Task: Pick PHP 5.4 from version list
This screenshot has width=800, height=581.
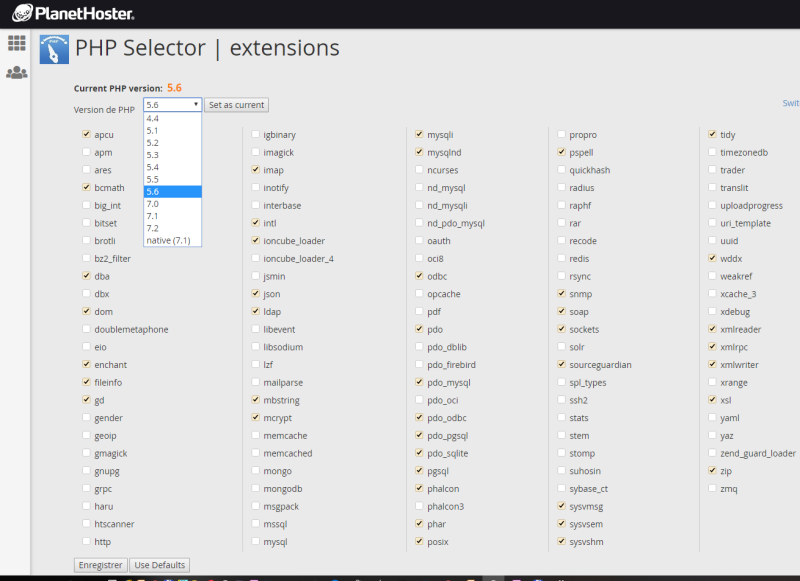Action: point(172,167)
